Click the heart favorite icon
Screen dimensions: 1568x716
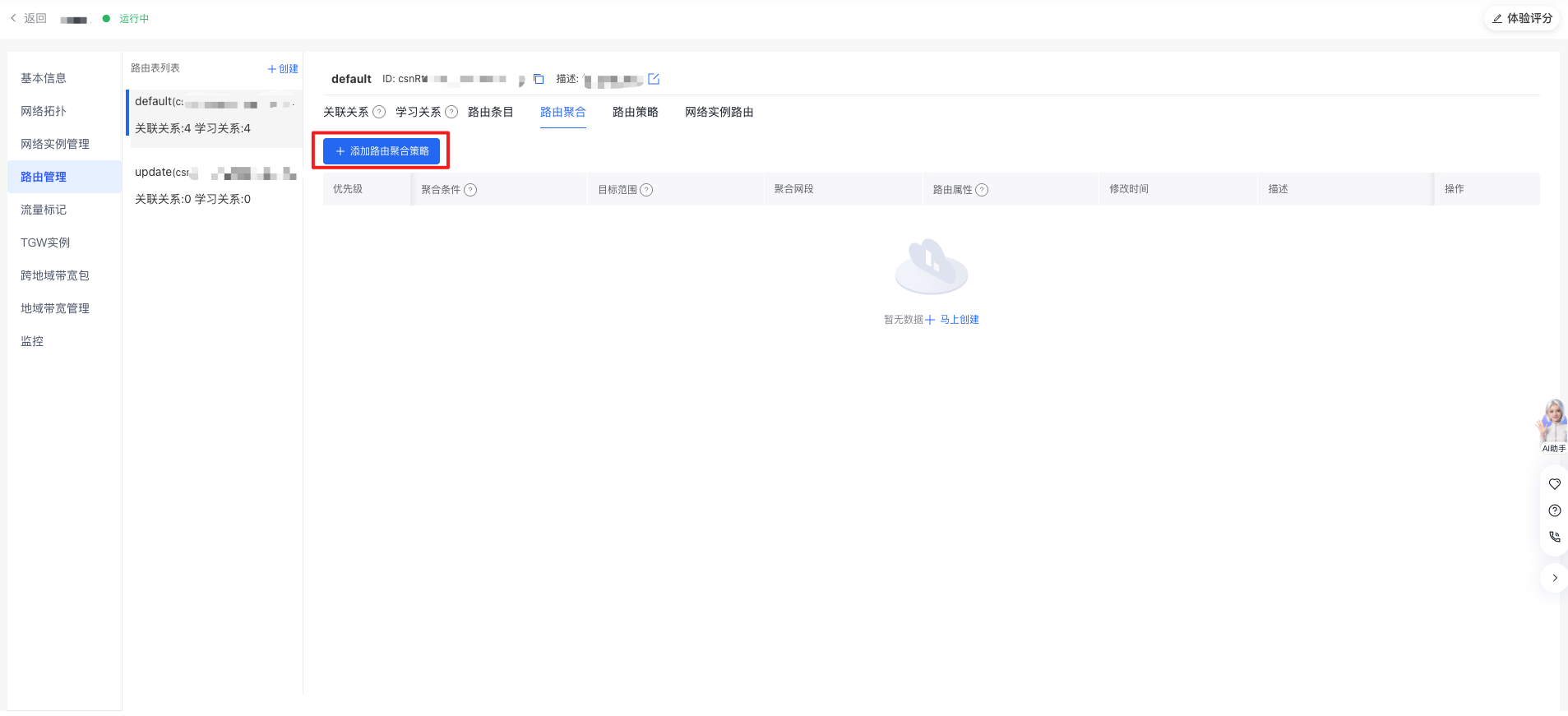click(x=1555, y=484)
